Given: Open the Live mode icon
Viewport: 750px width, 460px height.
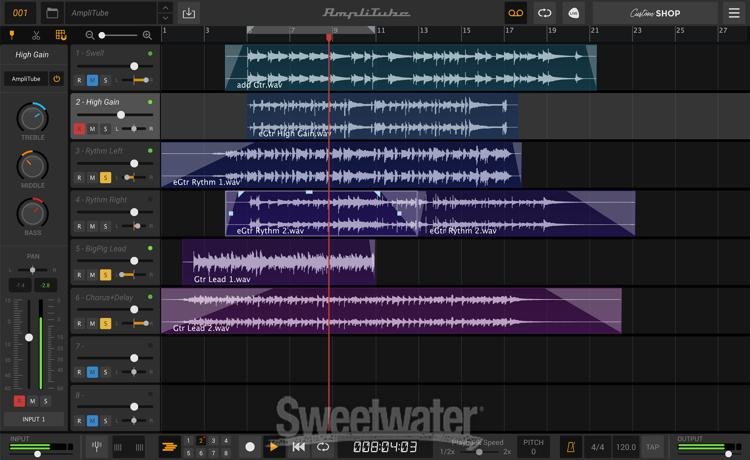Looking at the screenshot, I should 574,13.
